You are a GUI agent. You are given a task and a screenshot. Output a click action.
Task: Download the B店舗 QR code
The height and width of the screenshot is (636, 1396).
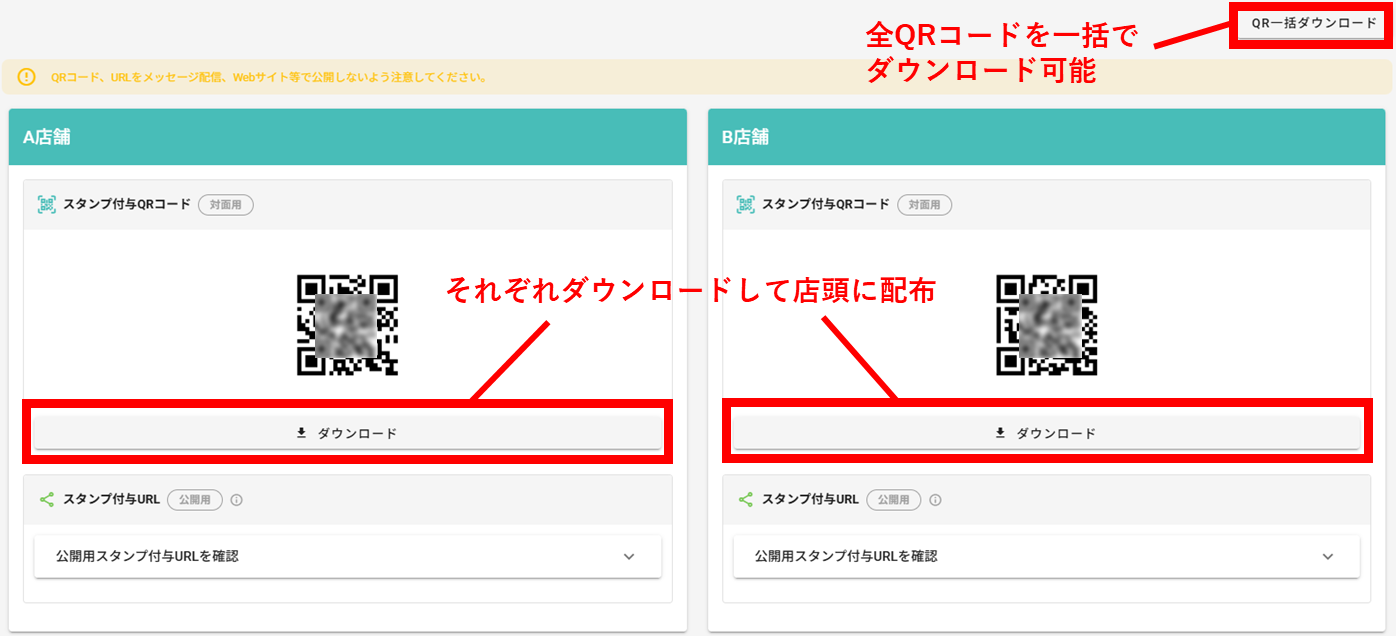tap(1047, 433)
